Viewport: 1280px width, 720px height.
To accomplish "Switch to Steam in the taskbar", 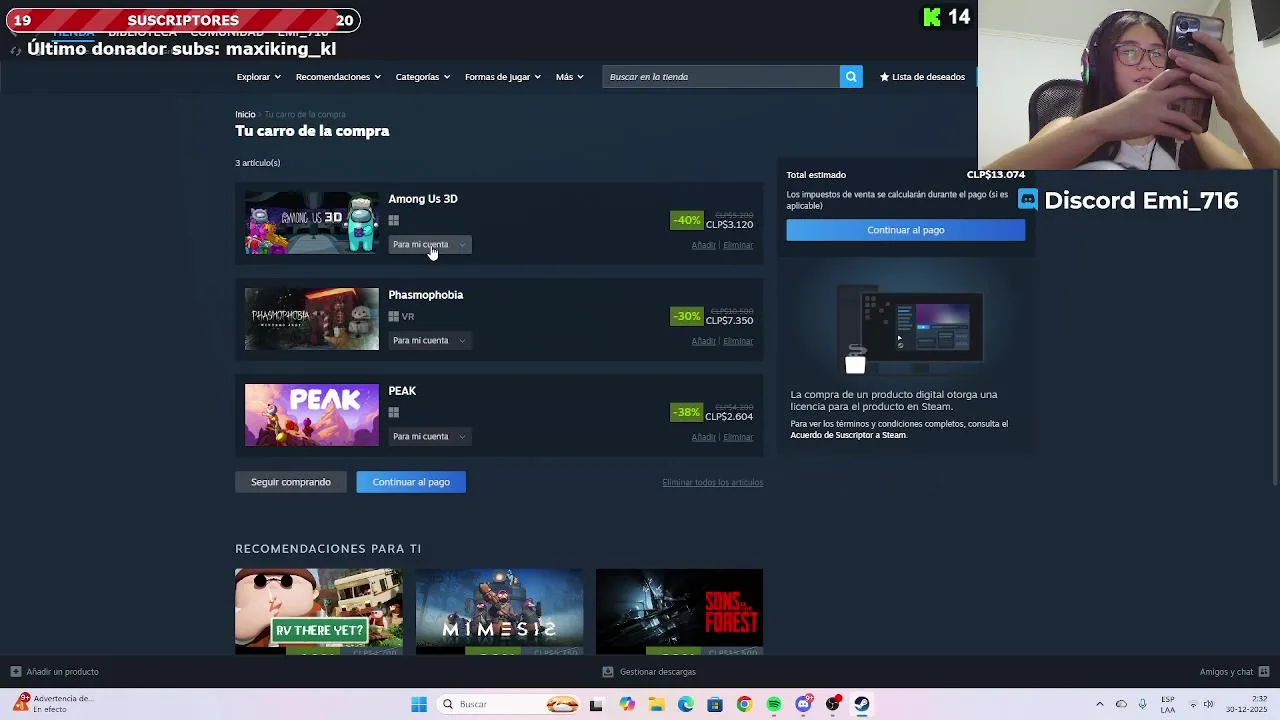I will [862, 704].
